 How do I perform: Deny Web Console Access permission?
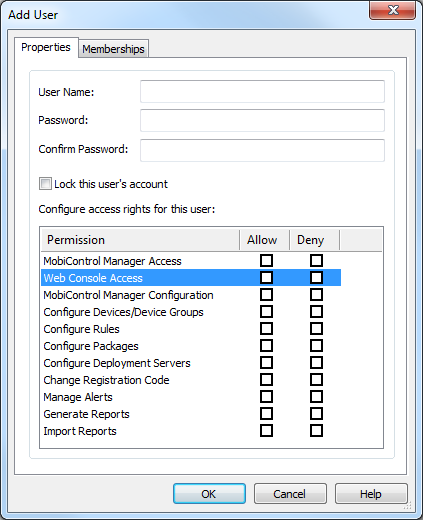[x=316, y=278]
